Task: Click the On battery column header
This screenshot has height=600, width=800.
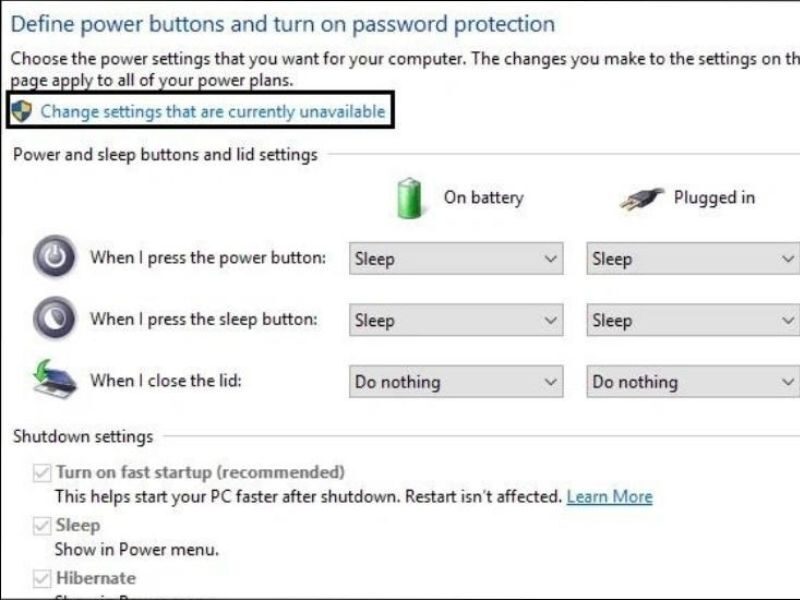Action: click(x=482, y=198)
